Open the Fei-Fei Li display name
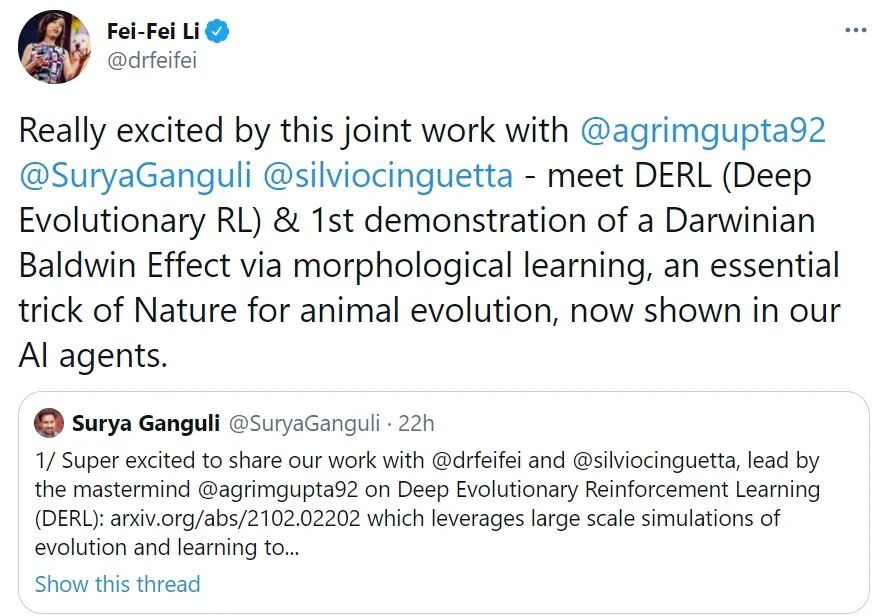 [x=153, y=32]
